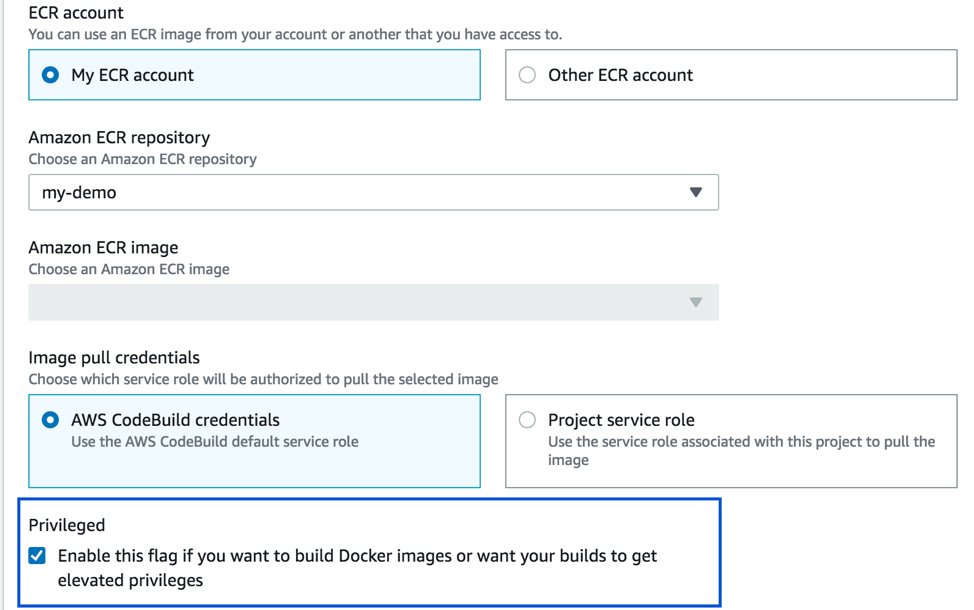Viewport: 974px width, 610px height.
Task: Select the Other ECR account radio option
Action: [x=527, y=75]
